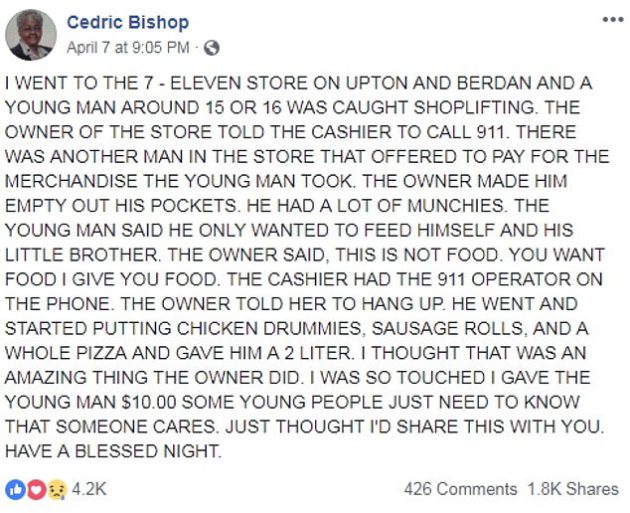Image resolution: width=630 pixels, height=513 pixels.
Task: Click the sad face reaction icon
Action: (57, 490)
